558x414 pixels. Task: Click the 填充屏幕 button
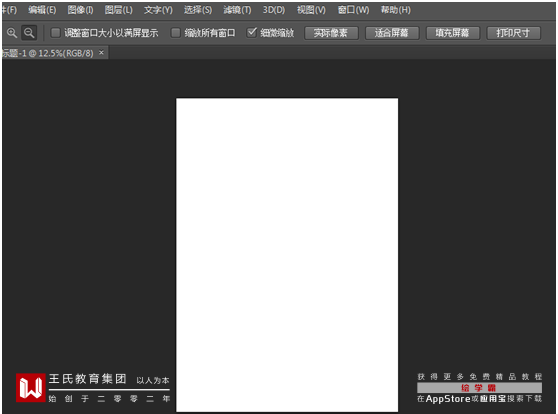tap(453, 33)
